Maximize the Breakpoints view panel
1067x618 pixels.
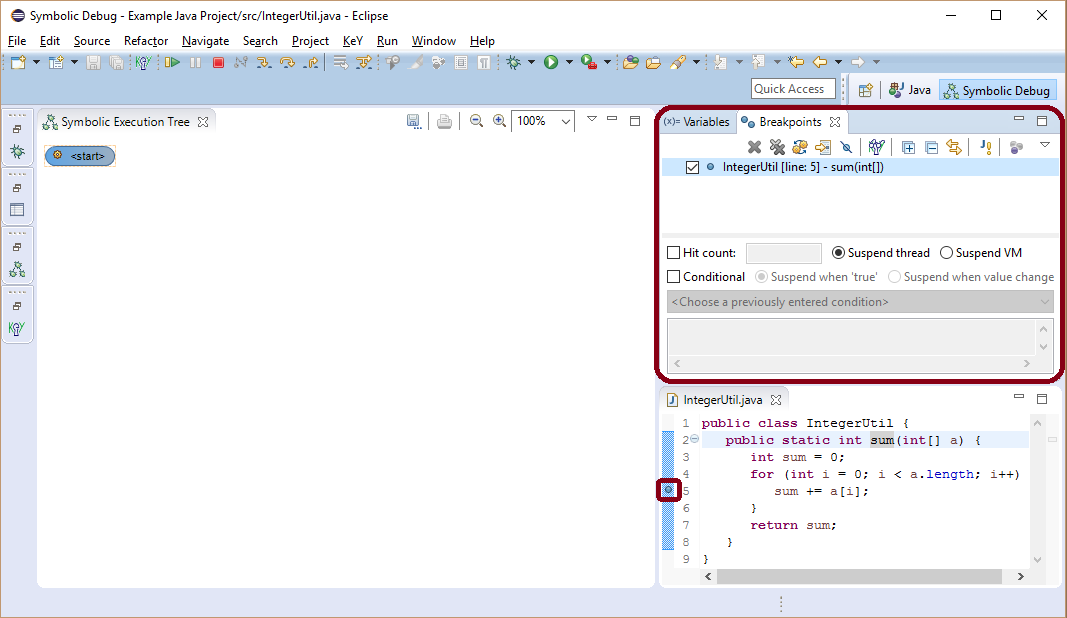(x=1042, y=120)
